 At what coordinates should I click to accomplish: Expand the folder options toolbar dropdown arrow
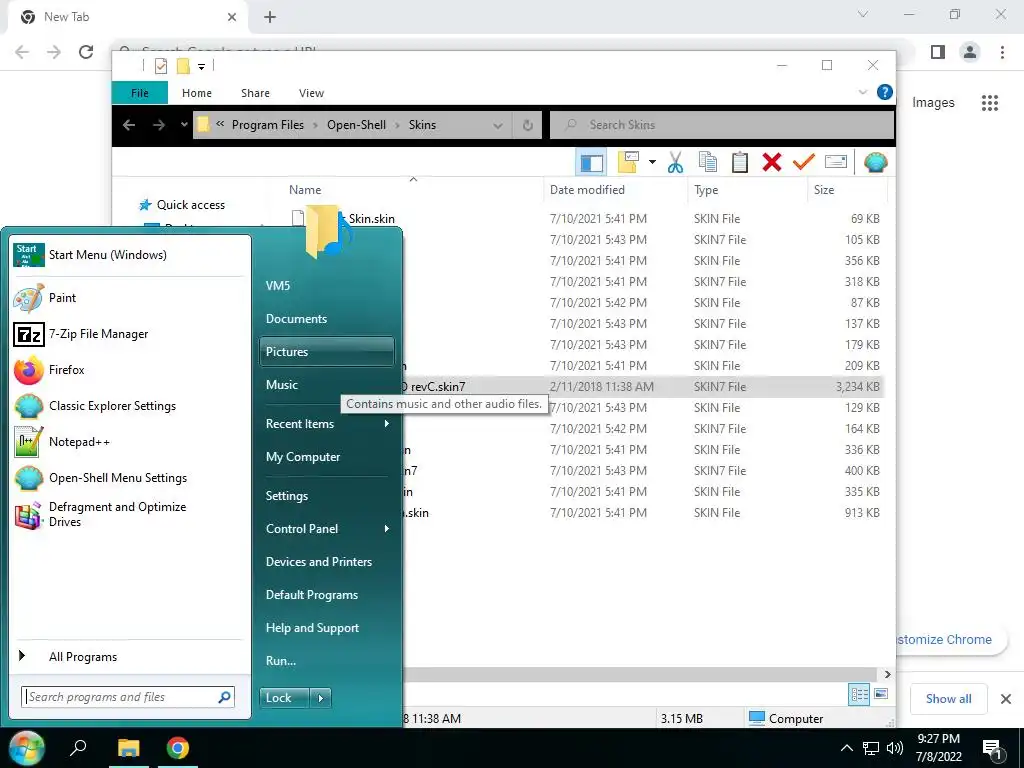652,163
